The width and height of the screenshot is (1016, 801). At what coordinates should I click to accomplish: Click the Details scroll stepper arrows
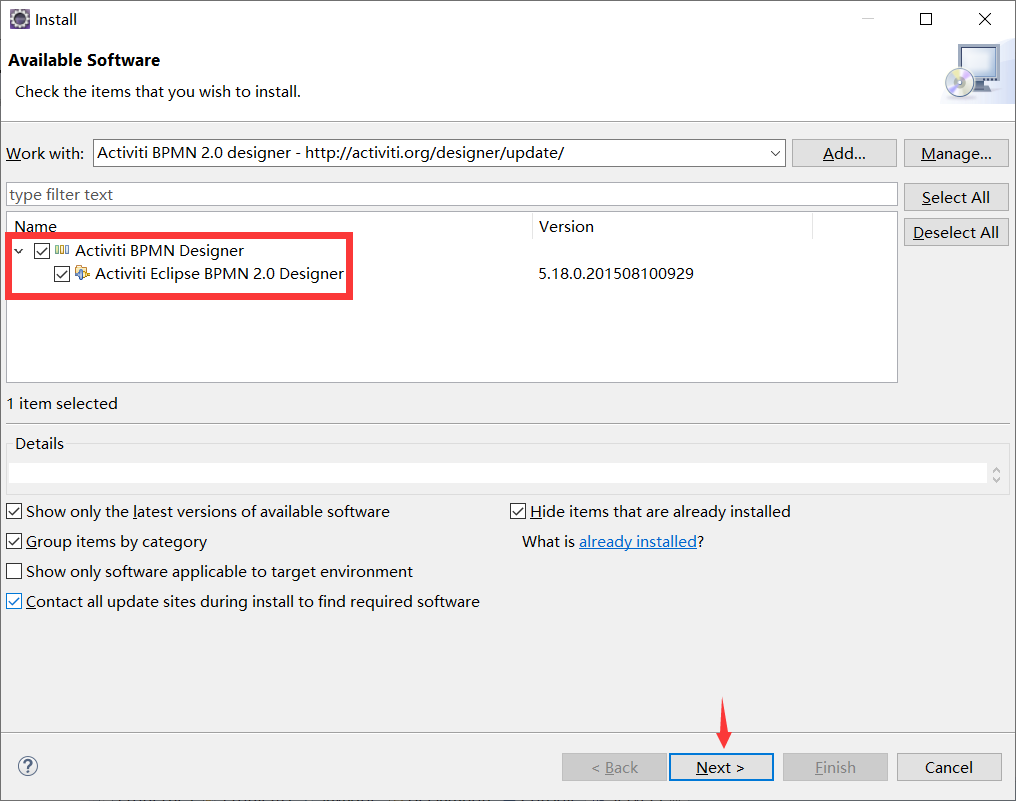coord(997,474)
